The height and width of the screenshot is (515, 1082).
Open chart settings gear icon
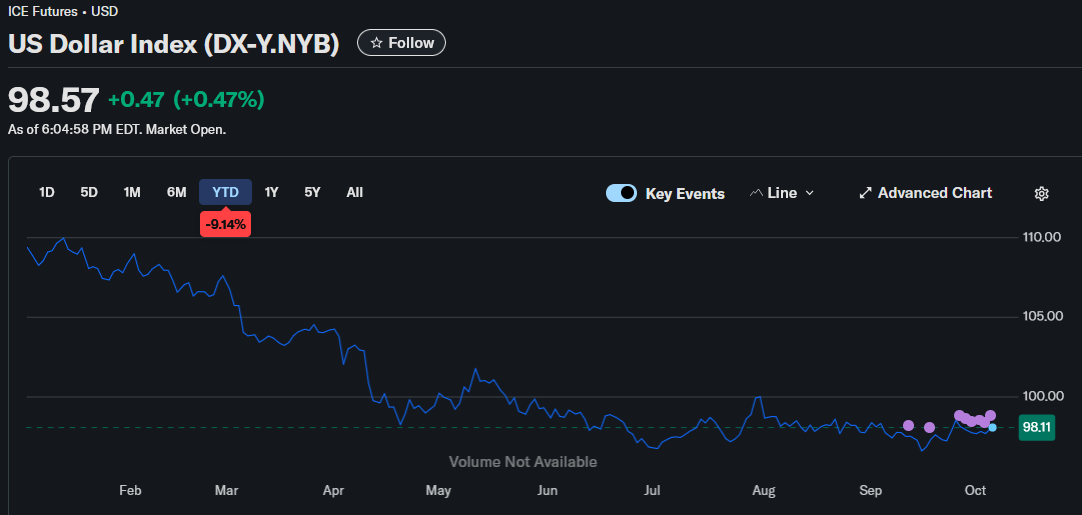click(1041, 193)
